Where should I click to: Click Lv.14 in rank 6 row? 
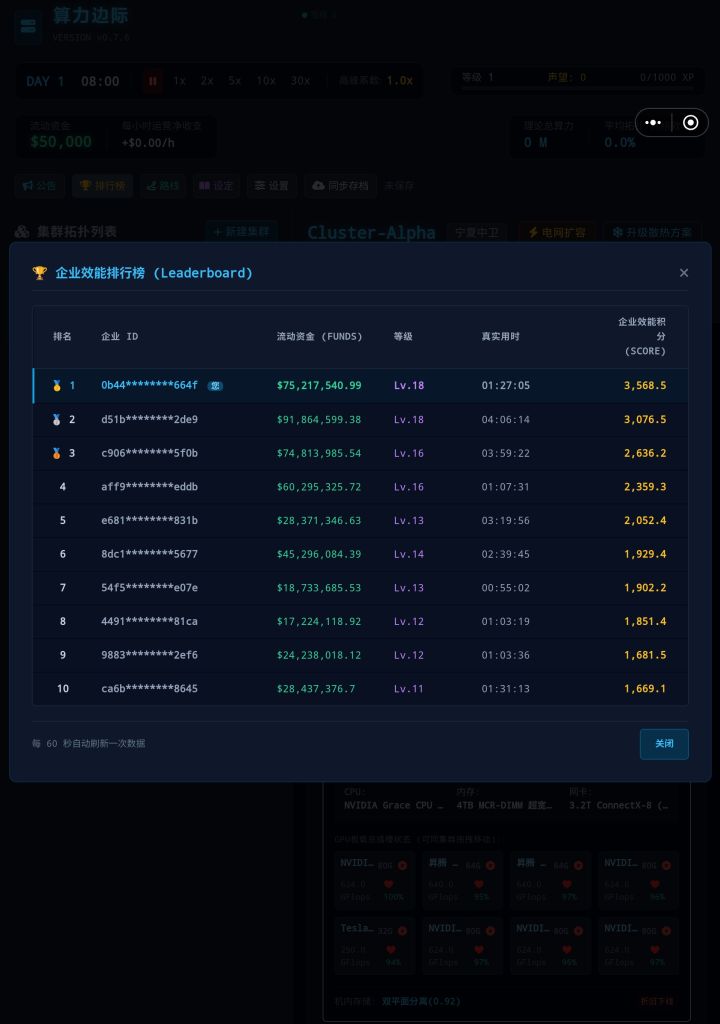point(408,554)
